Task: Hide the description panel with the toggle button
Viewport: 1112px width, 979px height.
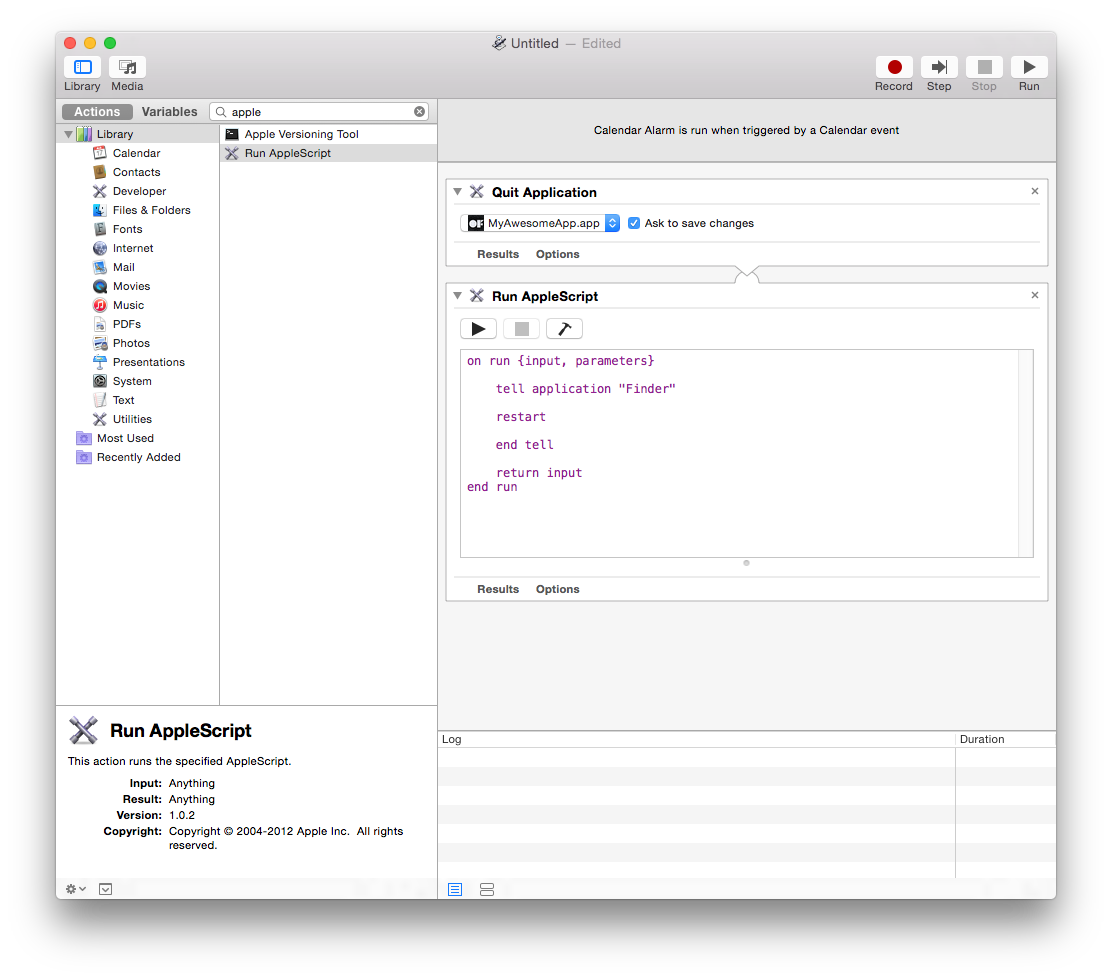Action: tap(106, 890)
